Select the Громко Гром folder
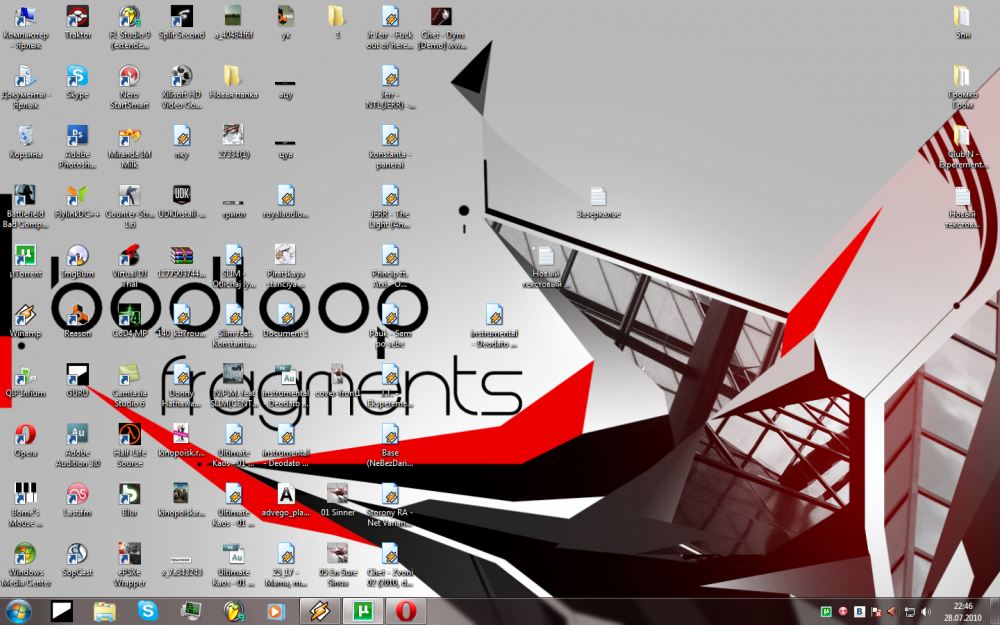The width and height of the screenshot is (1000, 625). [x=962, y=87]
